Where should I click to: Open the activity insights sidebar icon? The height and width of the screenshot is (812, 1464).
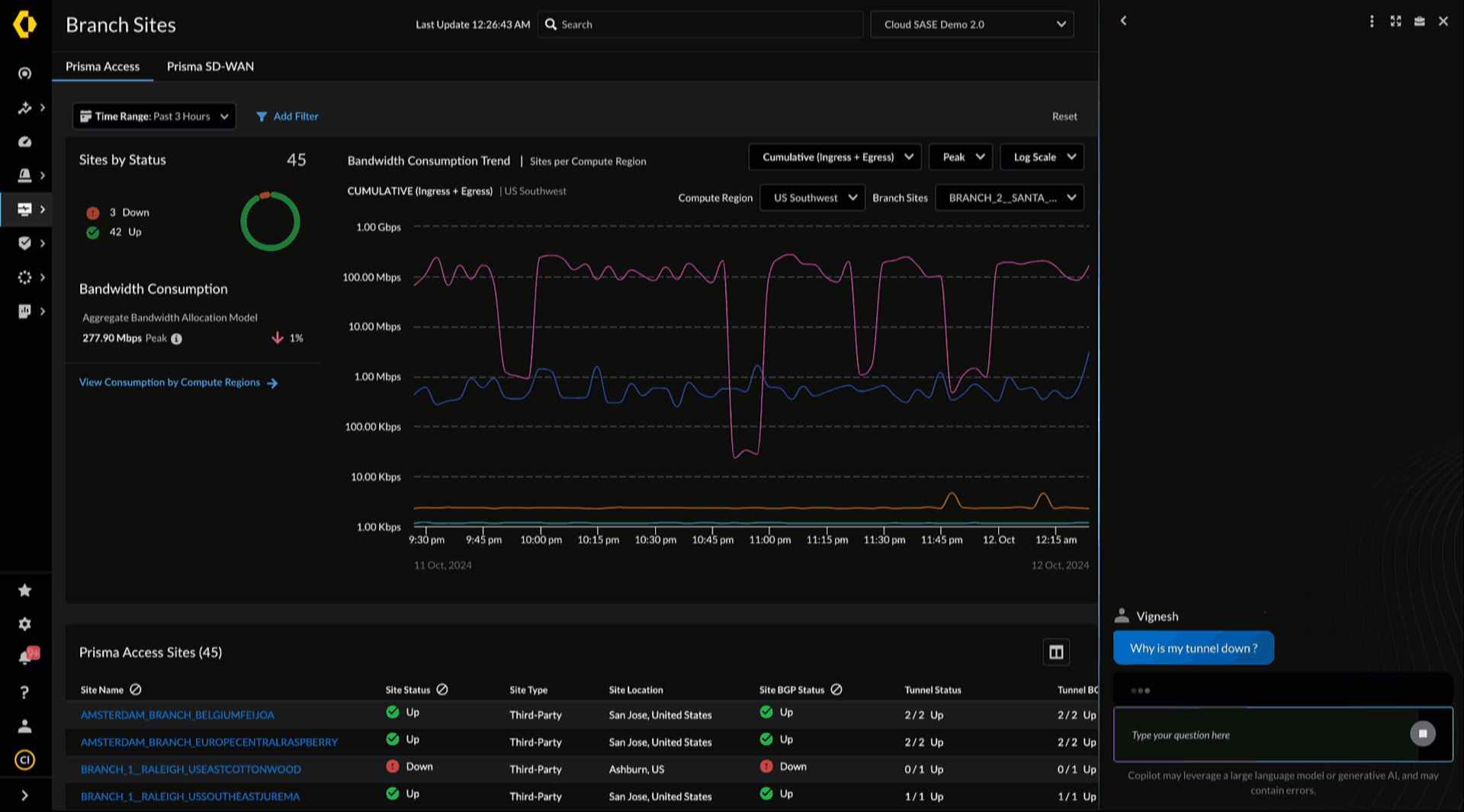(24, 108)
